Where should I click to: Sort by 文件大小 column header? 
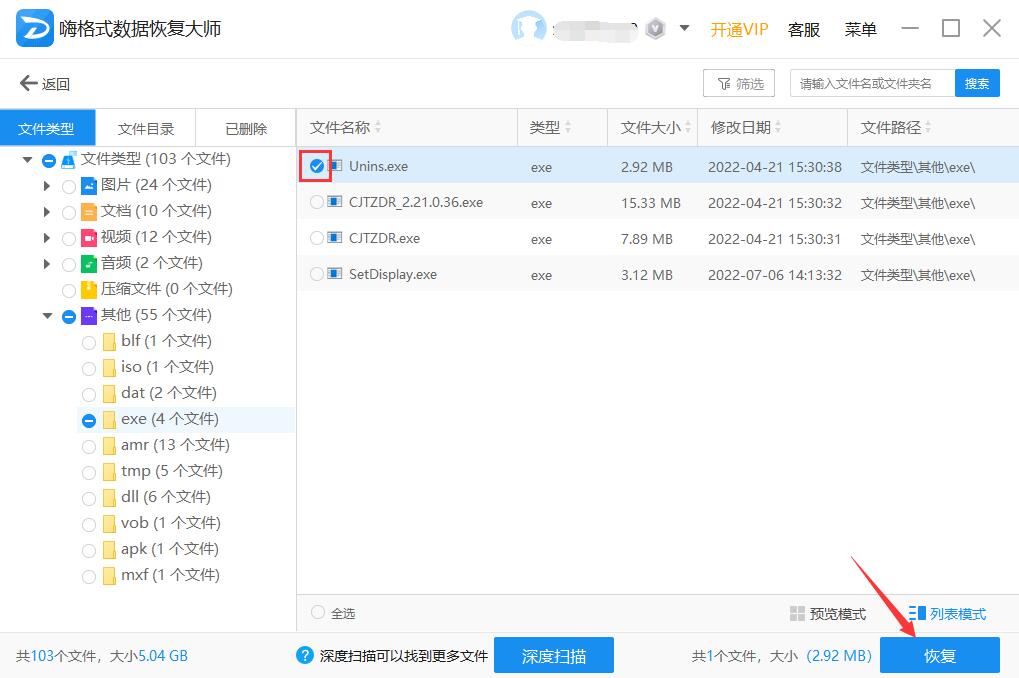coord(651,128)
